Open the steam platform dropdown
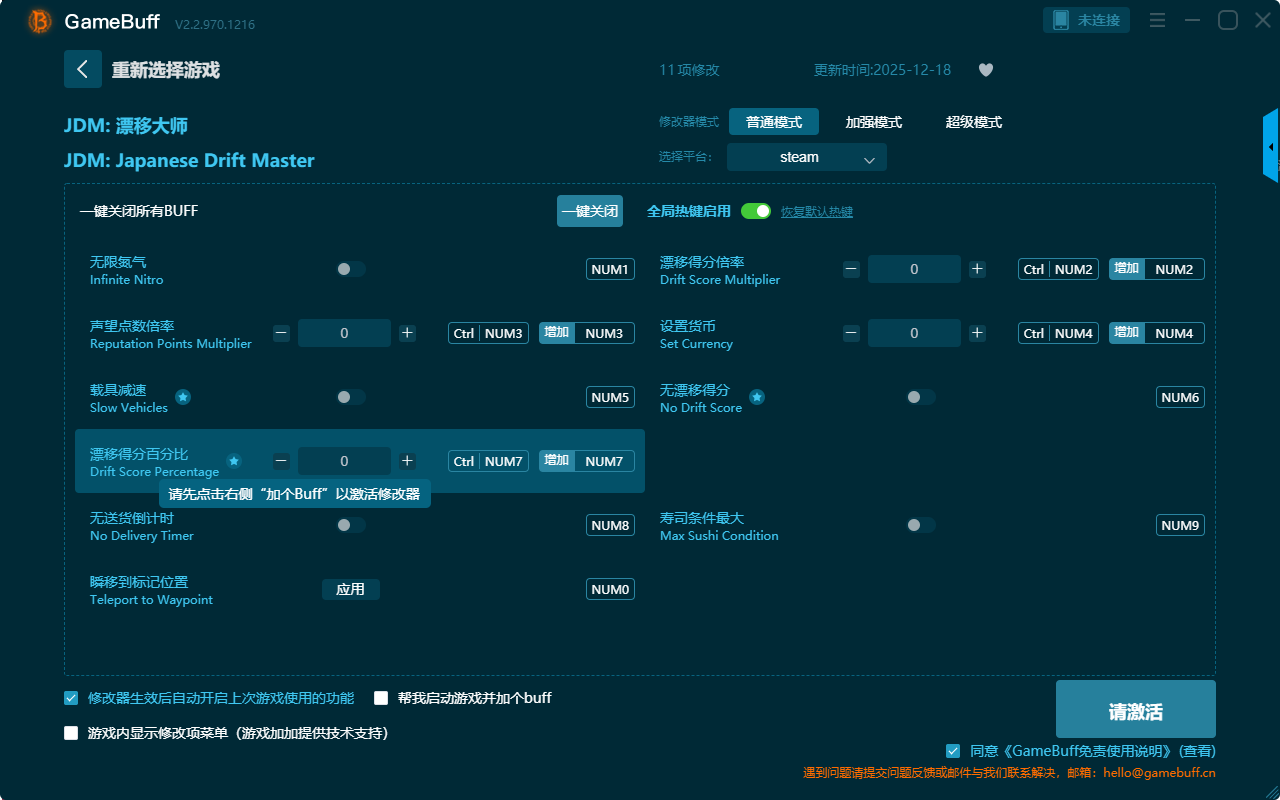The height and width of the screenshot is (800, 1280). (806, 157)
